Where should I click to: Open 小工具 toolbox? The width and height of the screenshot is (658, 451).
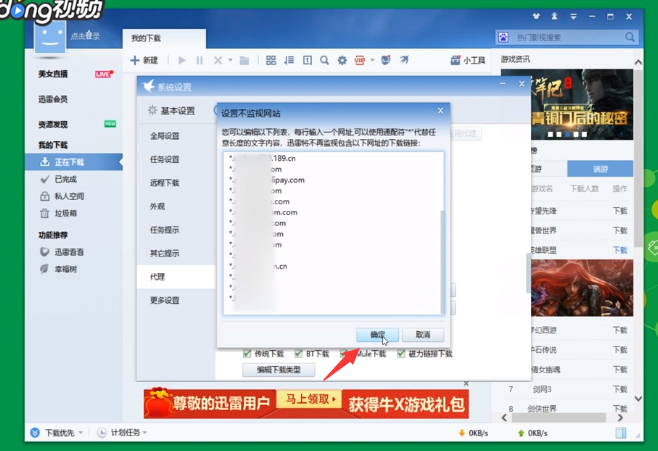tap(468, 60)
